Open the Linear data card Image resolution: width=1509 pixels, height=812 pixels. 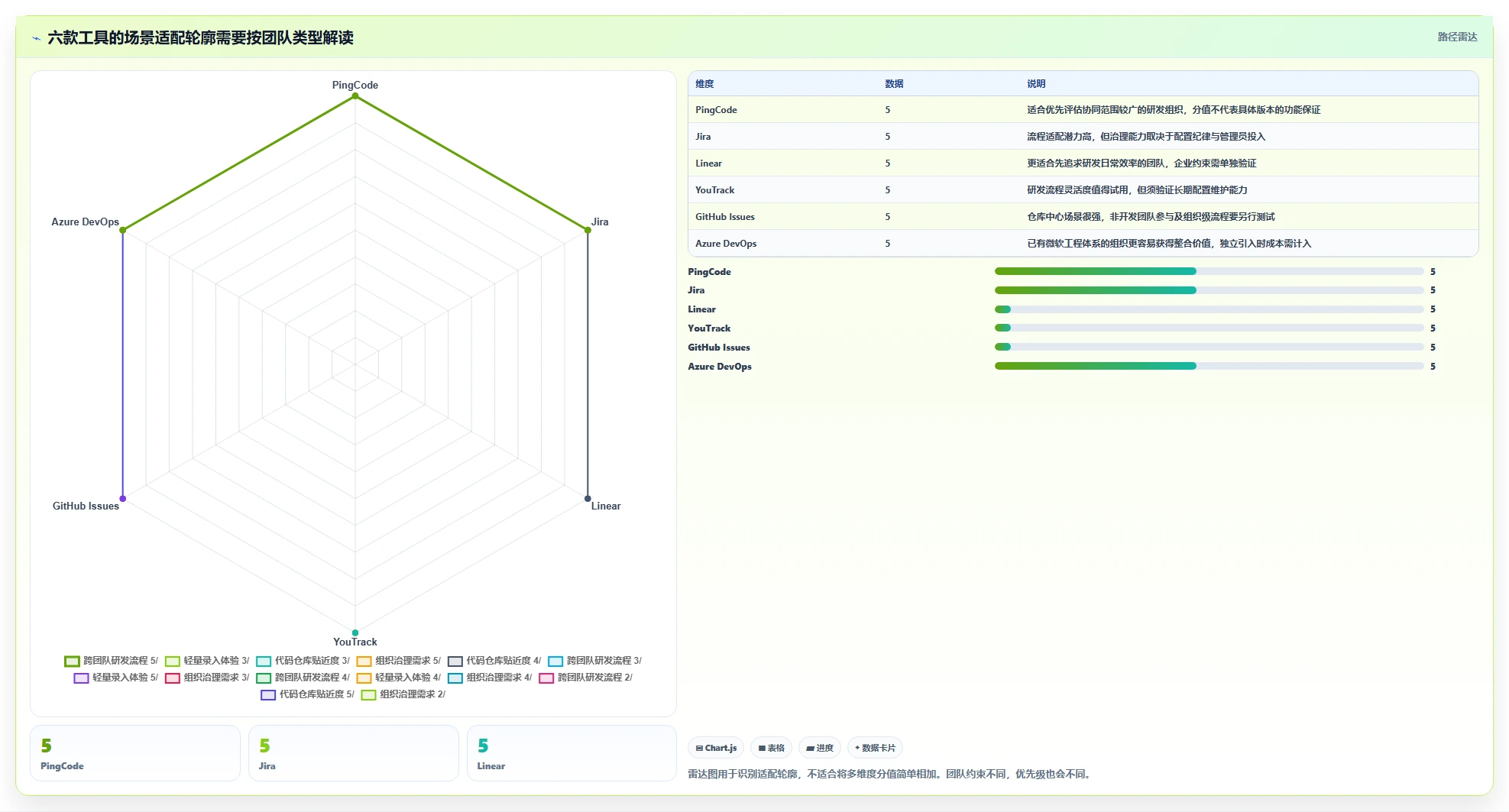pos(572,753)
